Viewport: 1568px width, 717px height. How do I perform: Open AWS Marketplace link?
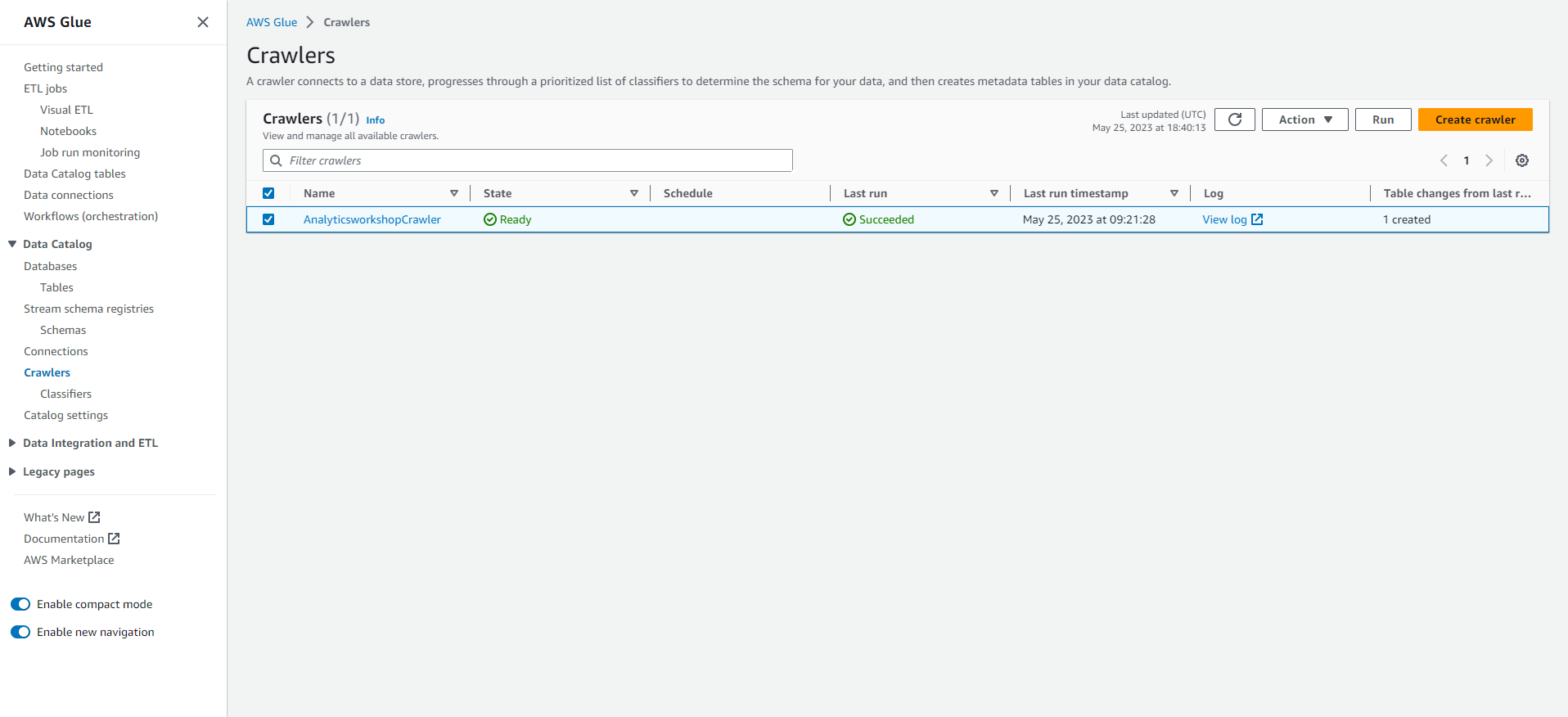69,560
